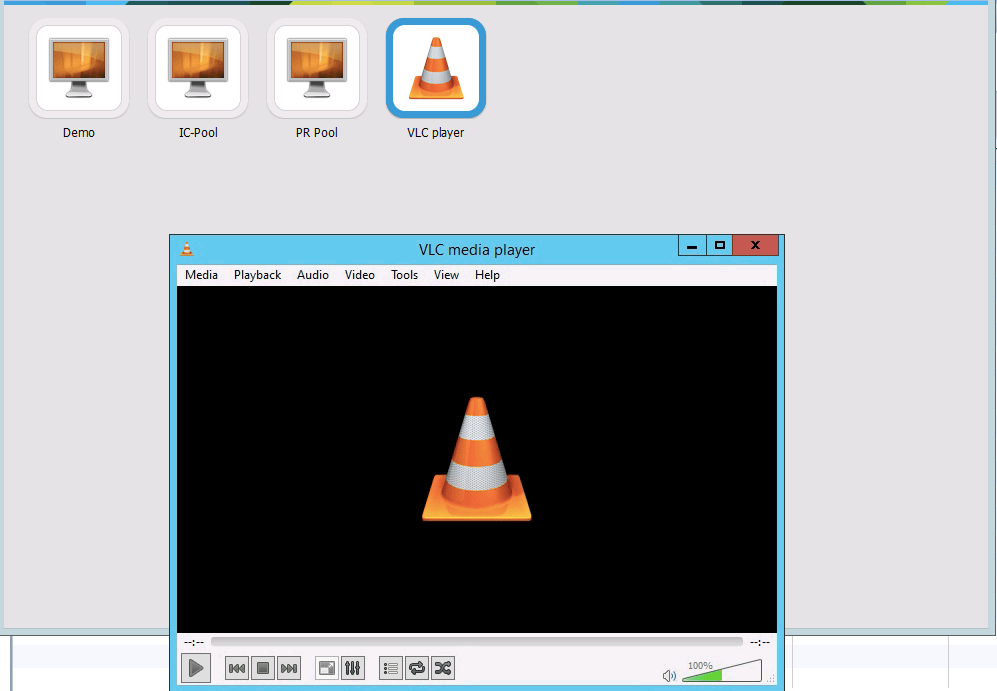The image size is (997, 691).
Task: Expand the Audio menu
Action: (313, 275)
